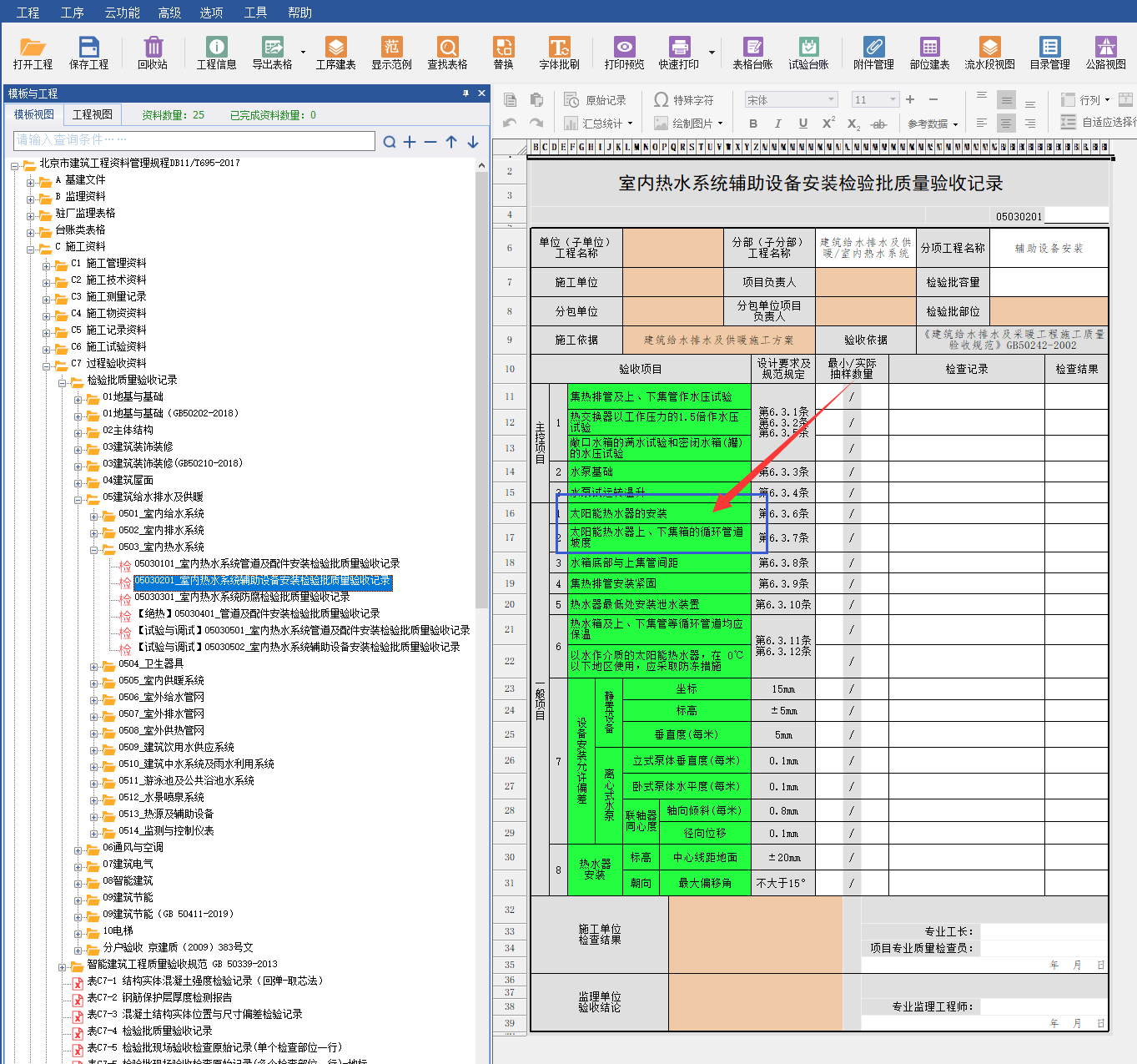The width and height of the screenshot is (1137, 1064).
Task: Collapse 05建筑给水排水及供暖 node
Action: point(78,498)
